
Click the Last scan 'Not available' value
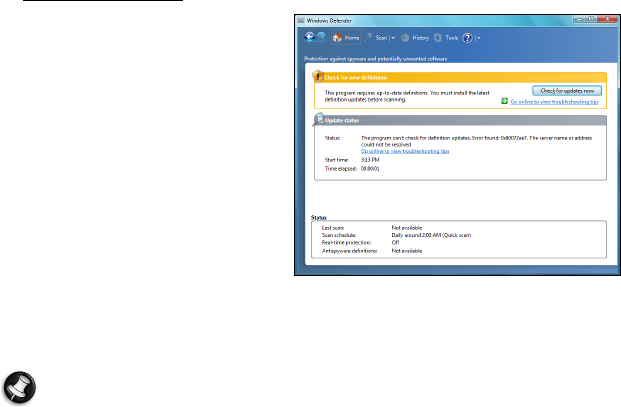pos(407,228)
